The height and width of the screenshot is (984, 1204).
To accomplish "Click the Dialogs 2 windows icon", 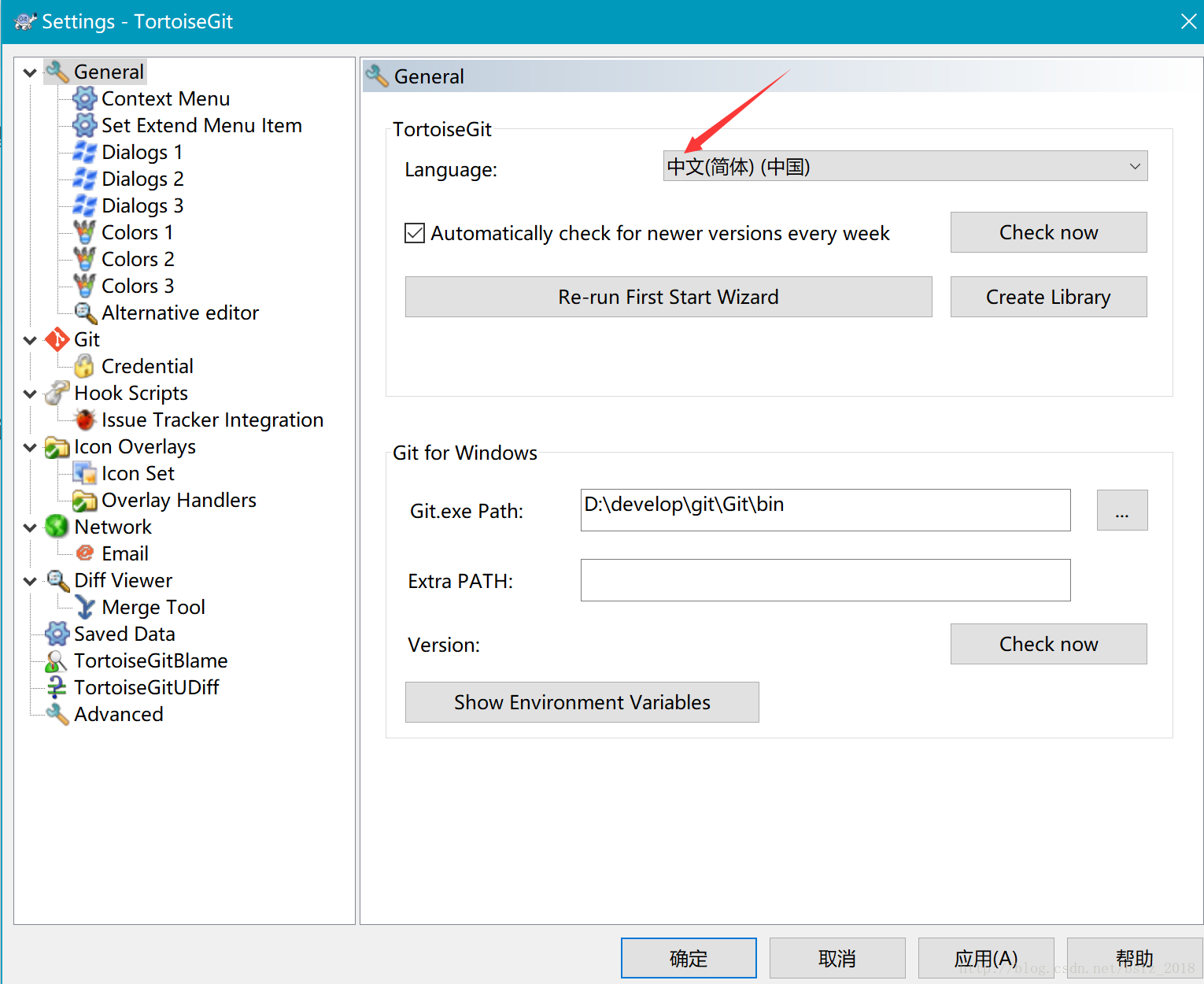I will pyautogui.click(x=84, y=179).
